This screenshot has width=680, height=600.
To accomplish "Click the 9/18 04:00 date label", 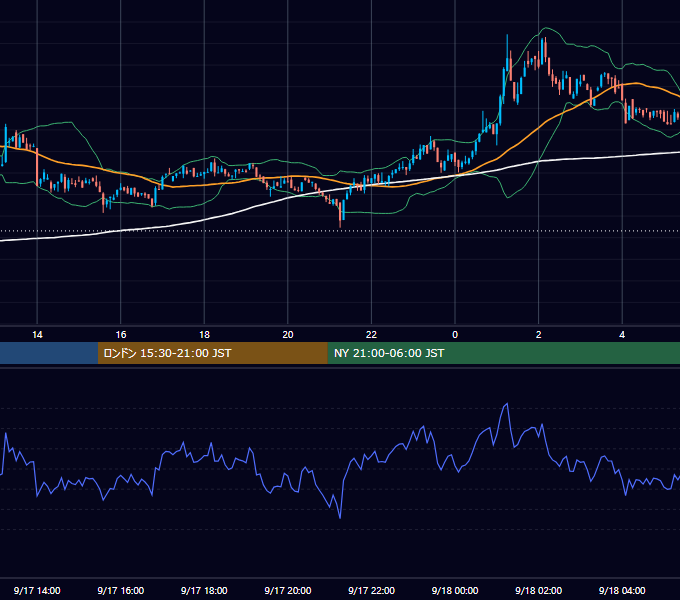I will tap(622, 590).
